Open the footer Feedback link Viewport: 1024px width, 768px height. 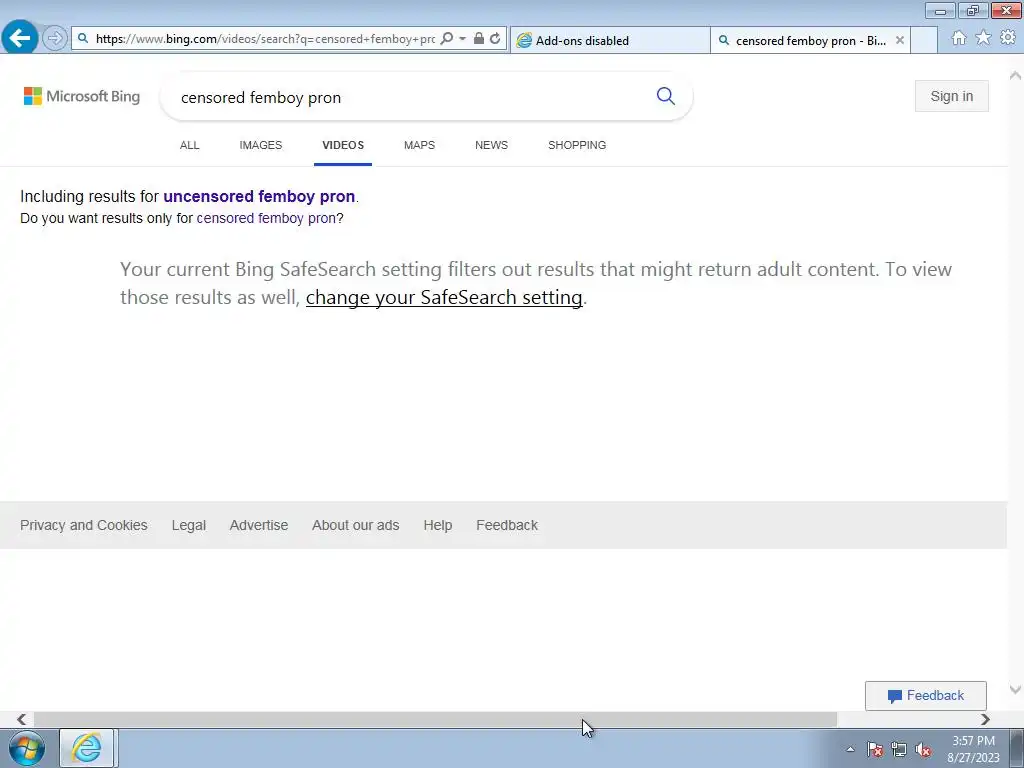pyautogui.click(x=507, y=525)
